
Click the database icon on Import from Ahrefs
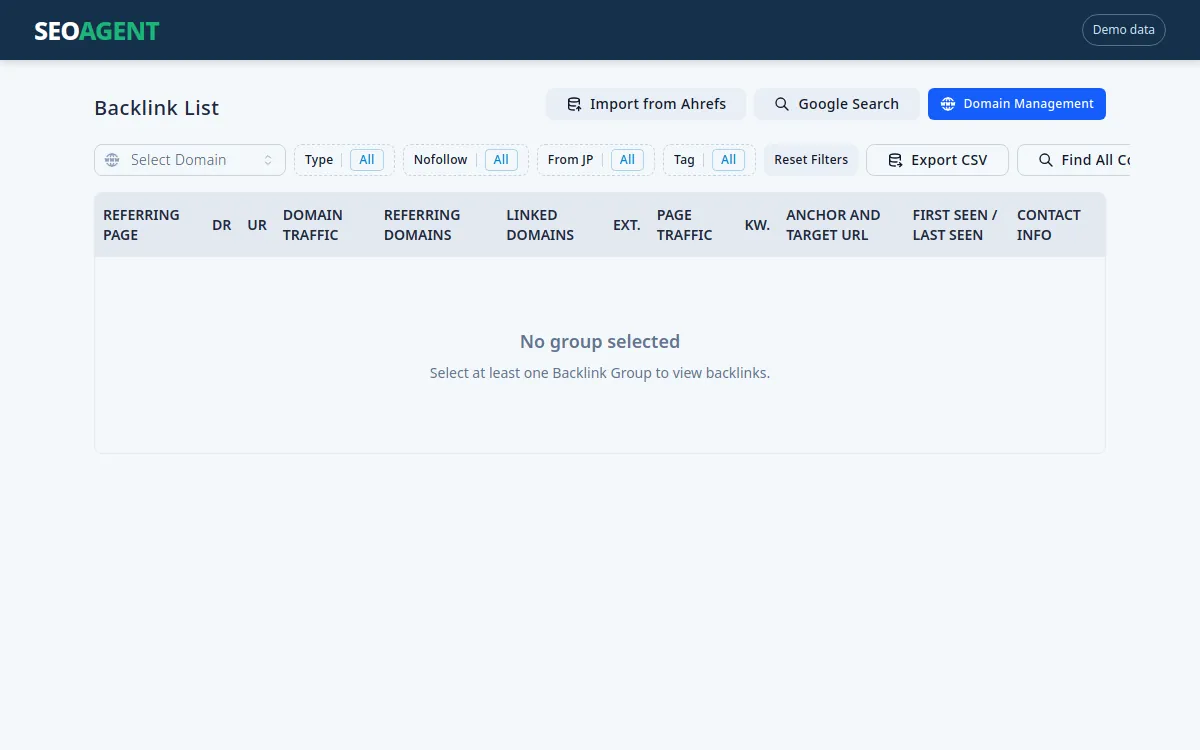574,104
